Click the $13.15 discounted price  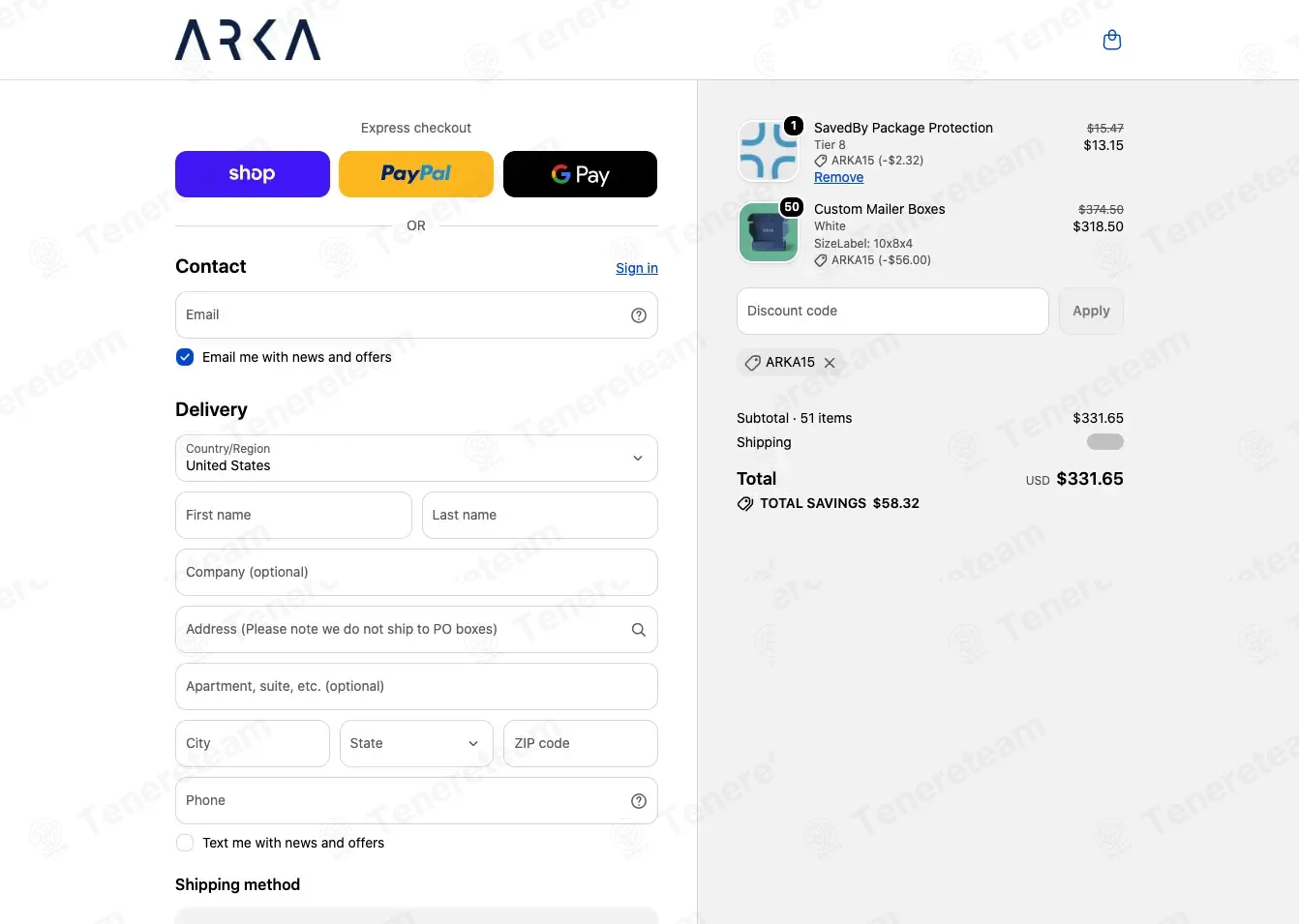[x=1103, y=145]
